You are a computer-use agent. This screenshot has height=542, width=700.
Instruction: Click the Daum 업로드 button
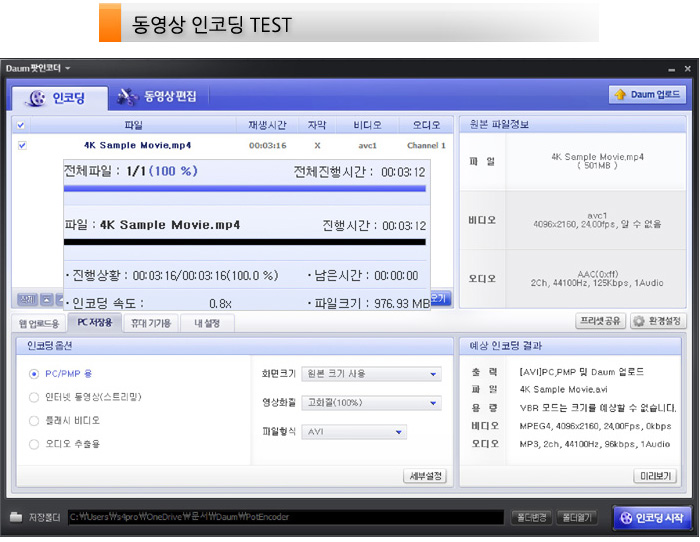coord(646,95)
